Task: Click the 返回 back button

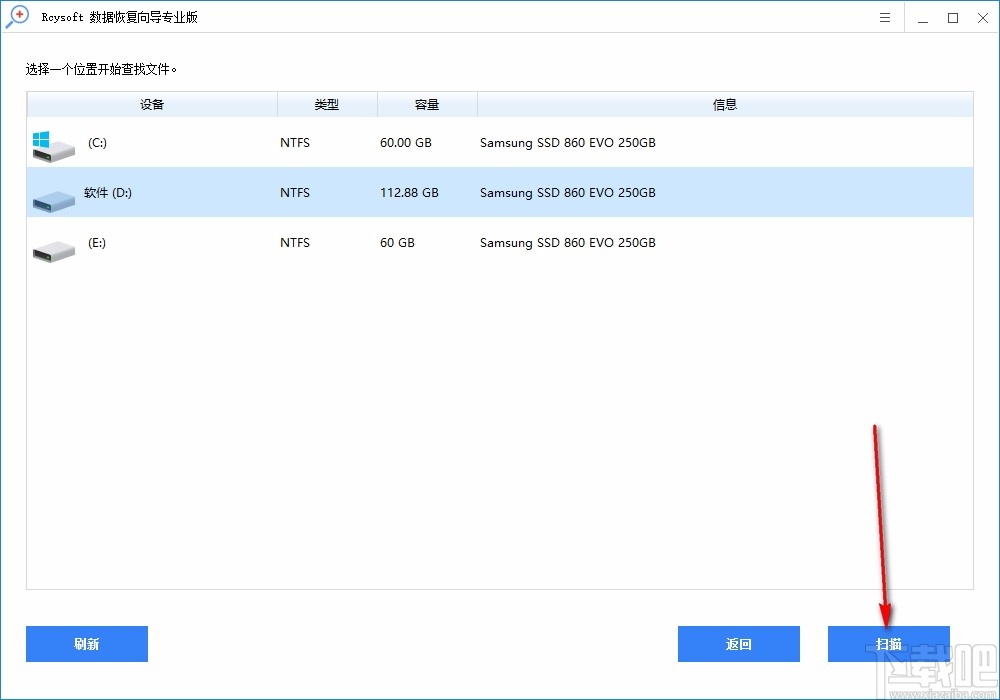Action: [738, 644]
